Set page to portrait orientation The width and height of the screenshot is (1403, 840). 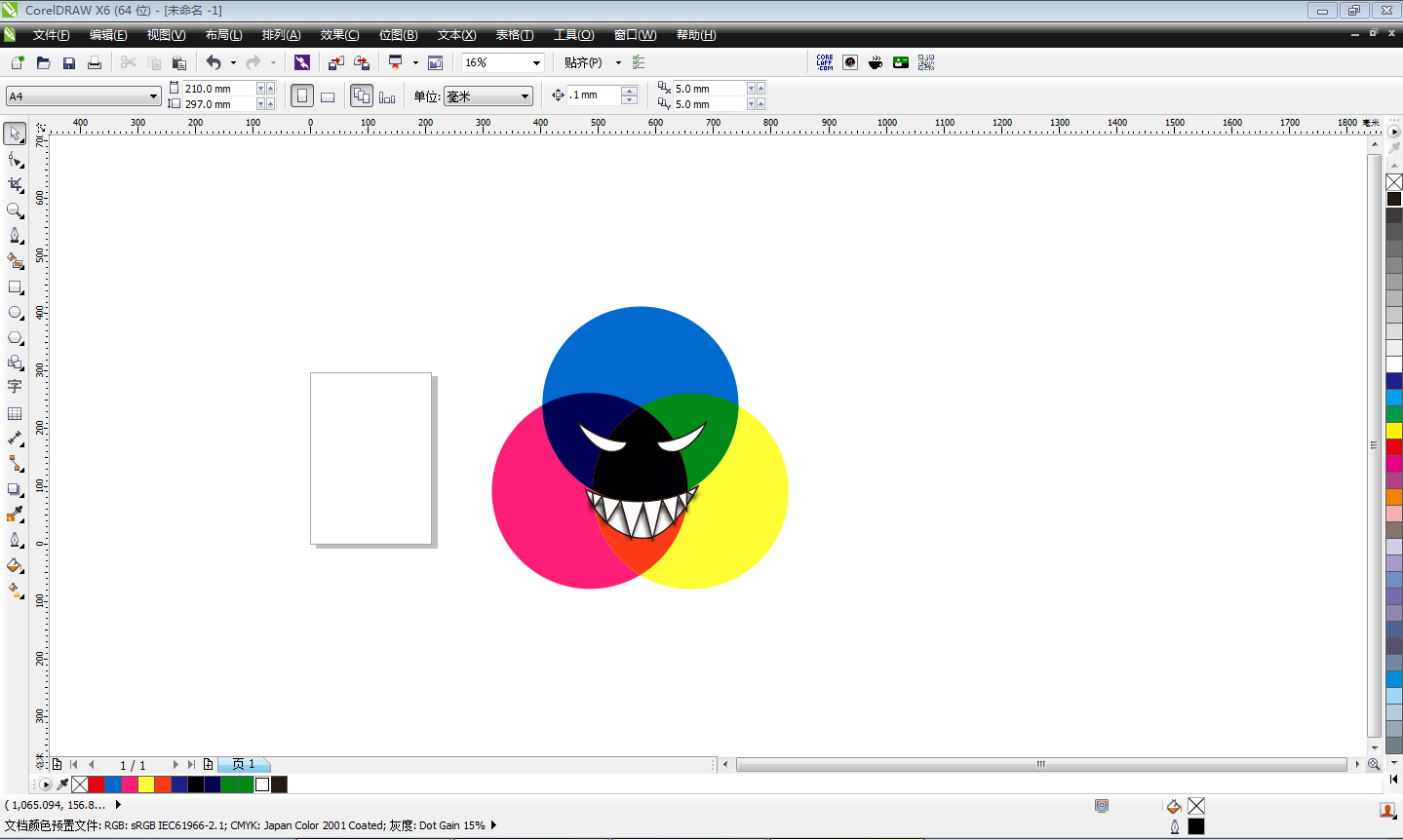click(302, 96)
